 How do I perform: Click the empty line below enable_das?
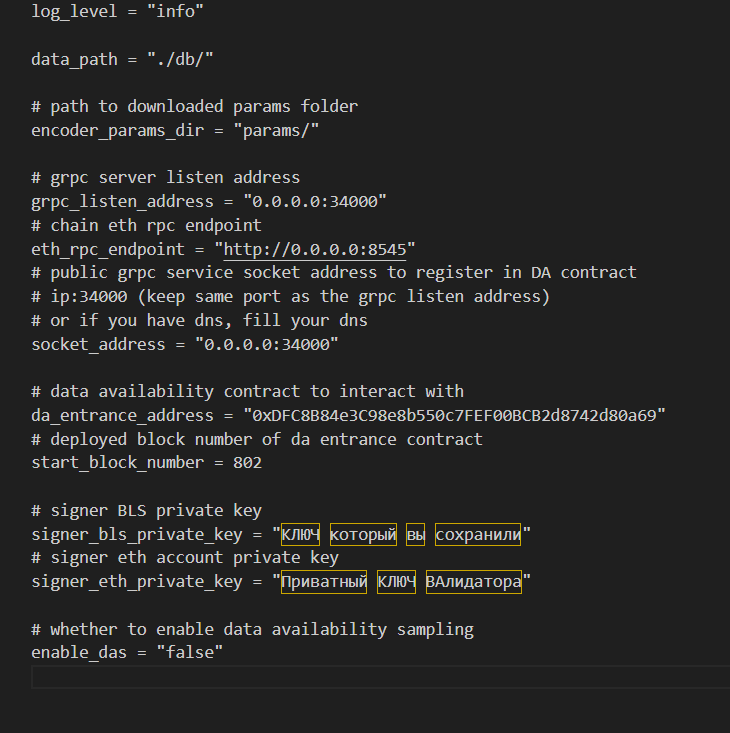click(x=380, y=677)
